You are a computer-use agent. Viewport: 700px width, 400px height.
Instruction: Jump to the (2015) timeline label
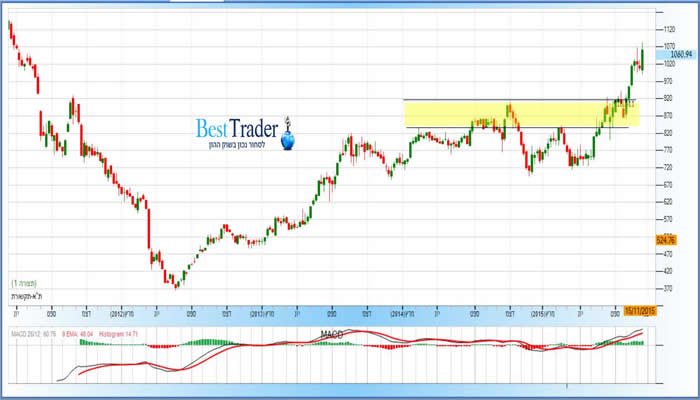544,311
